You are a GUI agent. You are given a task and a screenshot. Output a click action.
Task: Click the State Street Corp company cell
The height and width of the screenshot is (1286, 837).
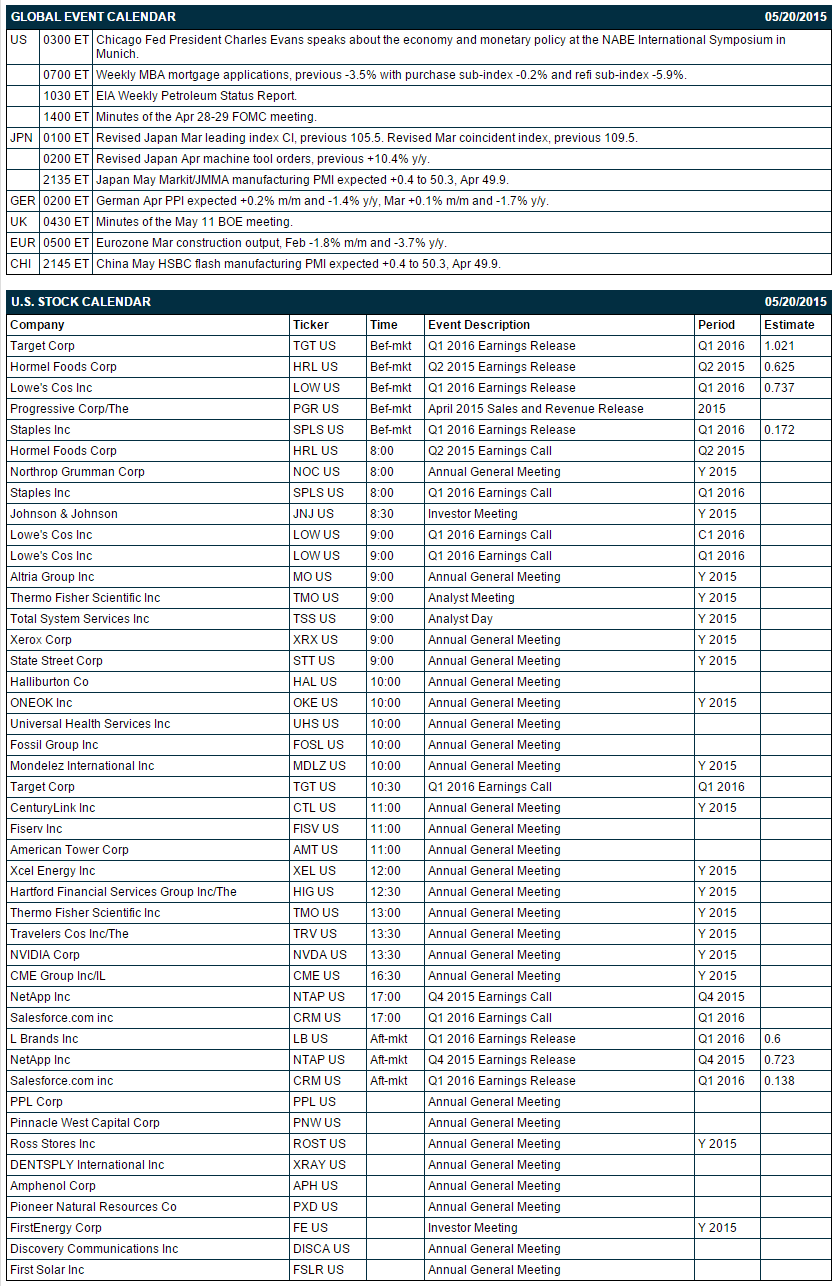pyautogui.click(x=148, y=661)
